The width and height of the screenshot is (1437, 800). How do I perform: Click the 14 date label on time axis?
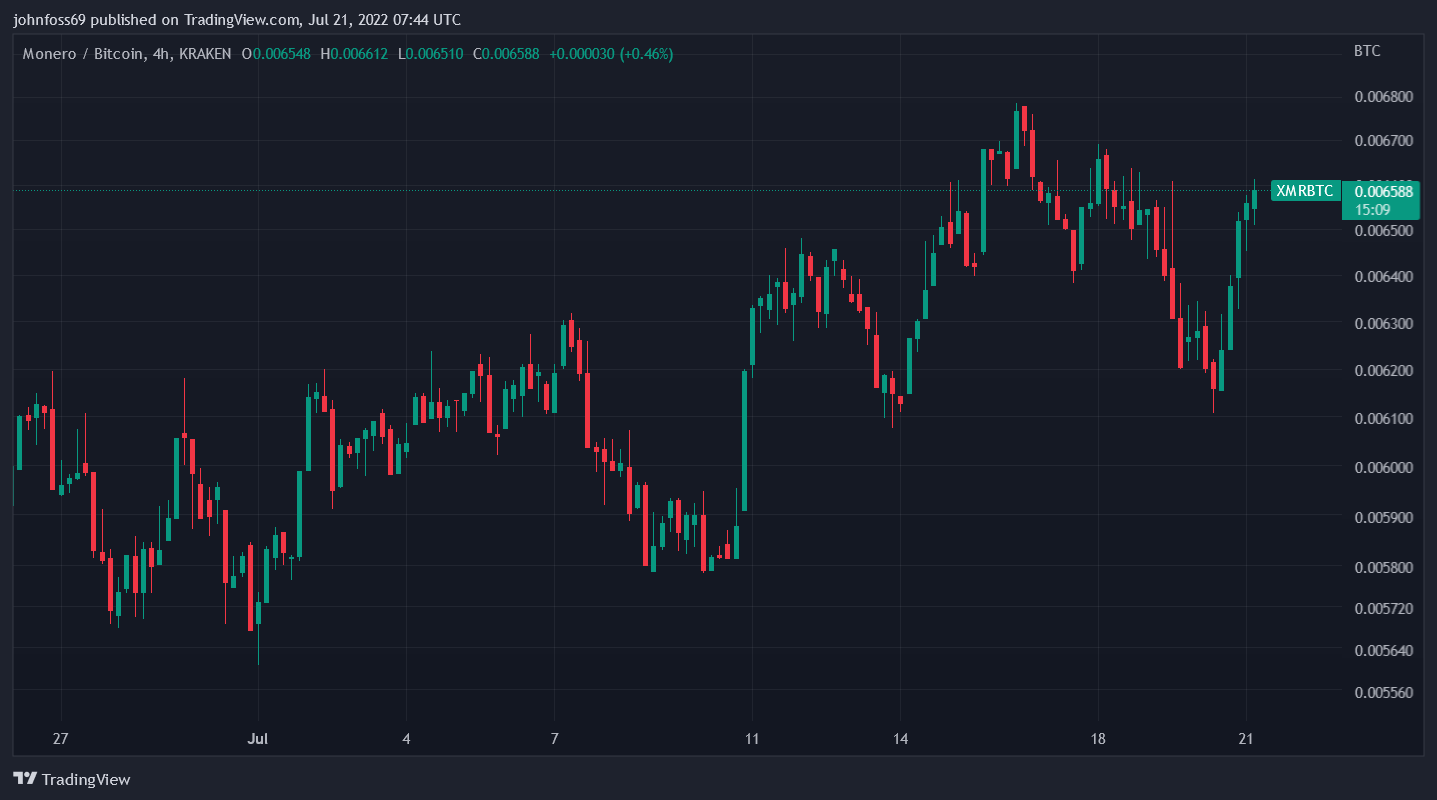coord(900,740)
